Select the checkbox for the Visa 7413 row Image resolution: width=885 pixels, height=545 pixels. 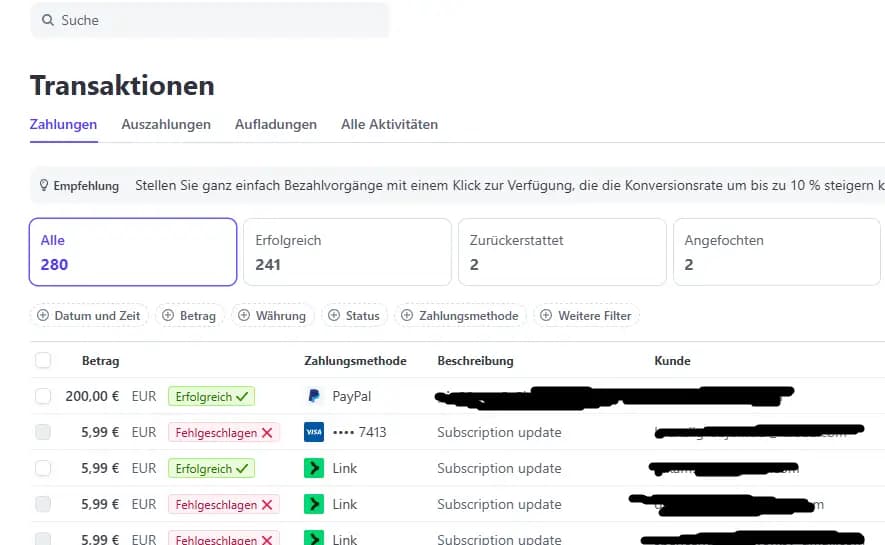43,432
